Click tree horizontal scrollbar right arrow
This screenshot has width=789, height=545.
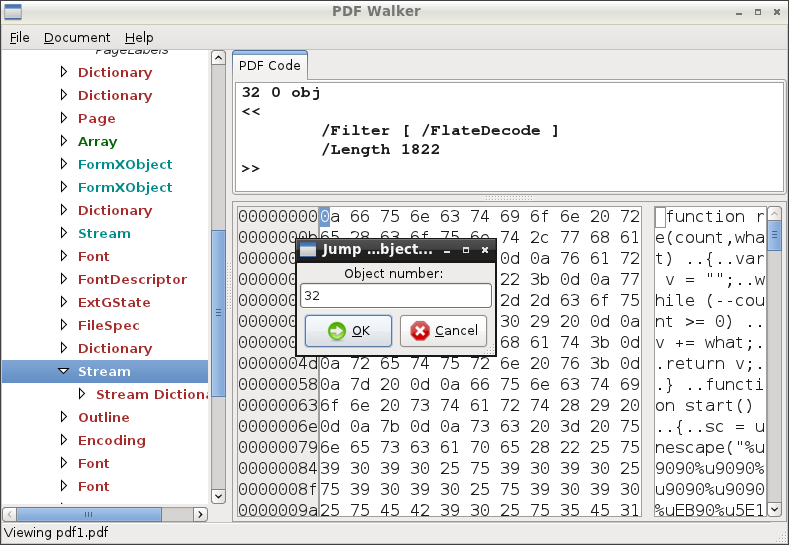pyautogui.click(x=200, y=514)
